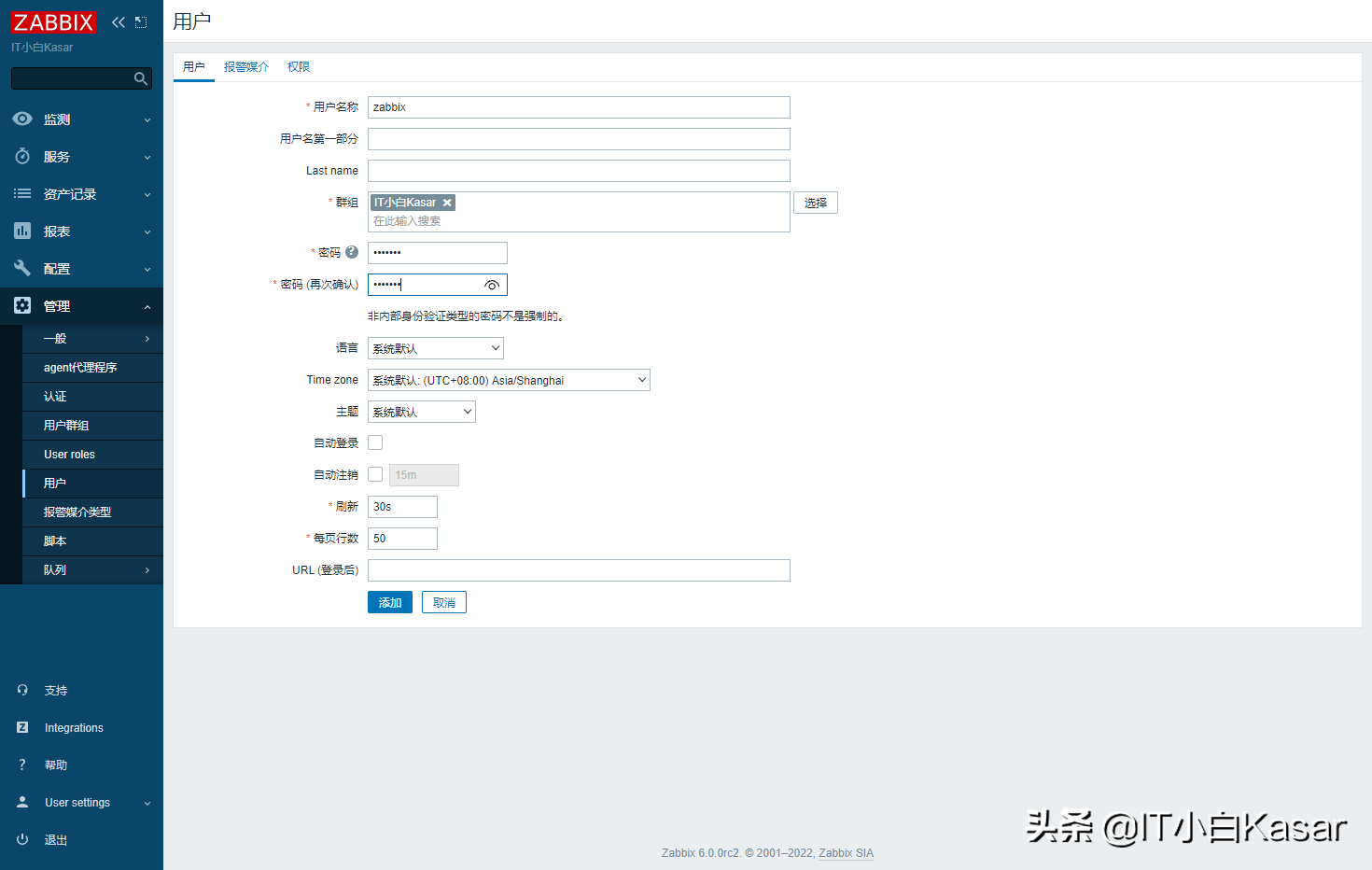Click the 帮助 link text

point(56,765)
